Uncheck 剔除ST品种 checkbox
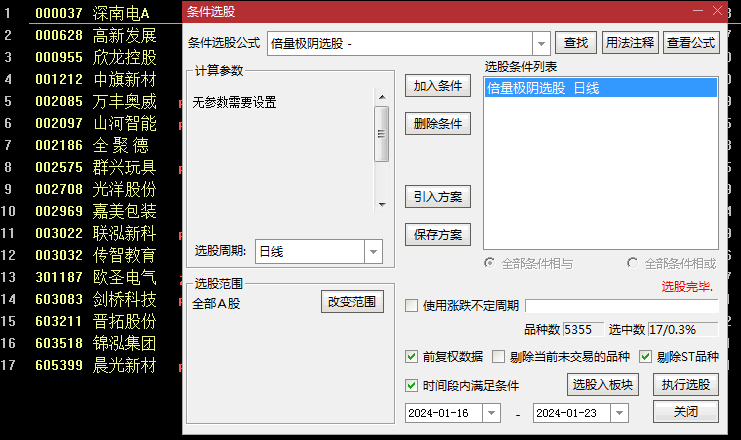The image size is (741, 440). click(x=646, y=356)
